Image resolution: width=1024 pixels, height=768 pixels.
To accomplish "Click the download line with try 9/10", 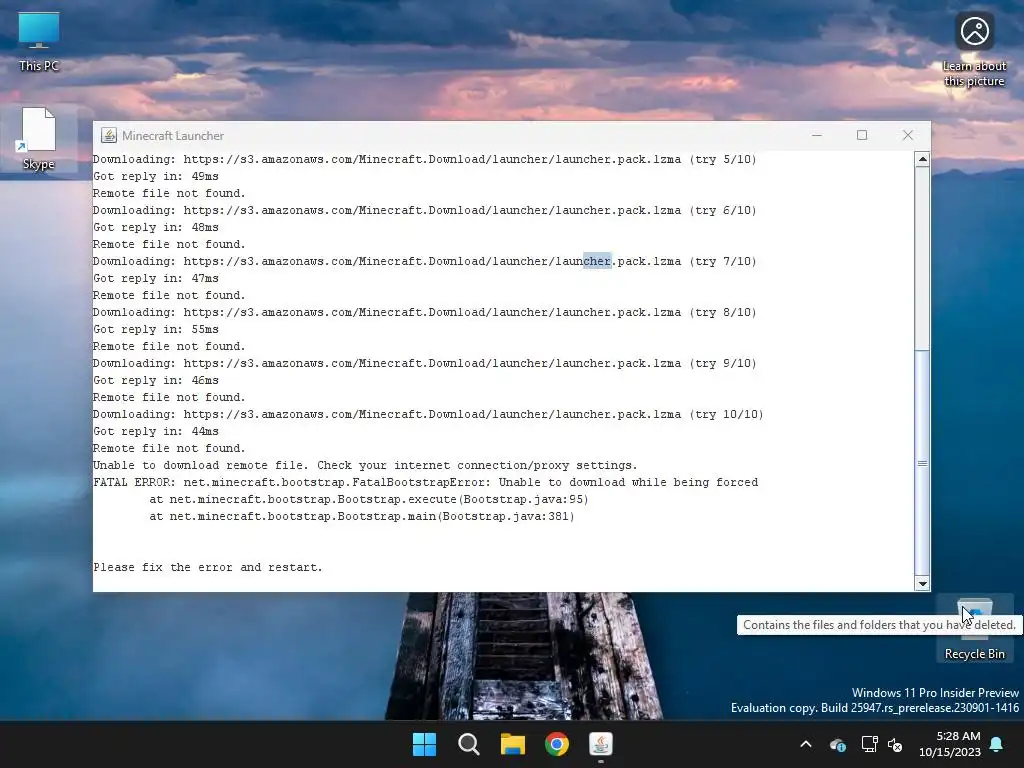I will [x=424, y=364].
